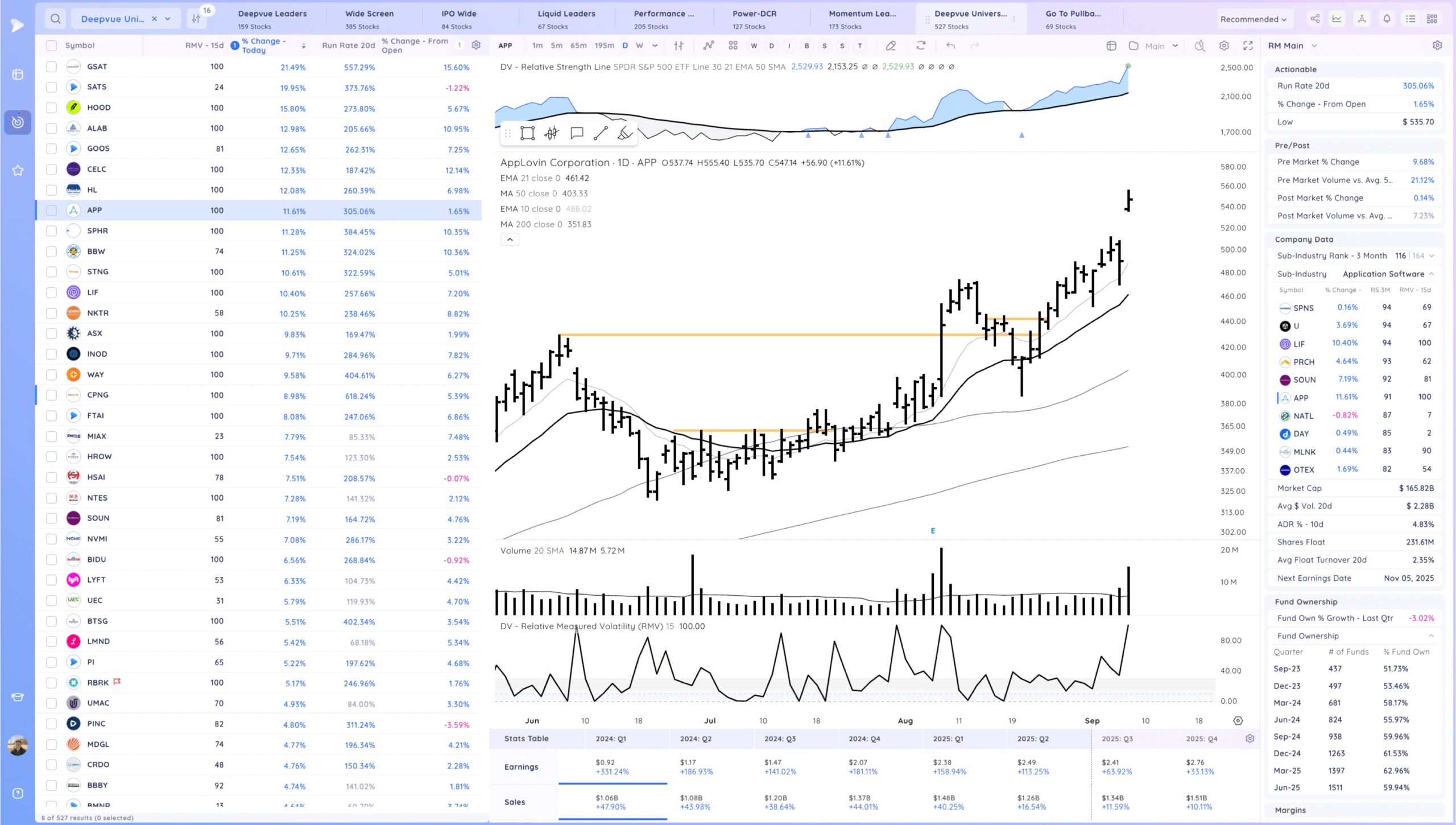Open chart settings gear icon
The width and height of the screenshot is (1456, 825).
pos(1224,46)
